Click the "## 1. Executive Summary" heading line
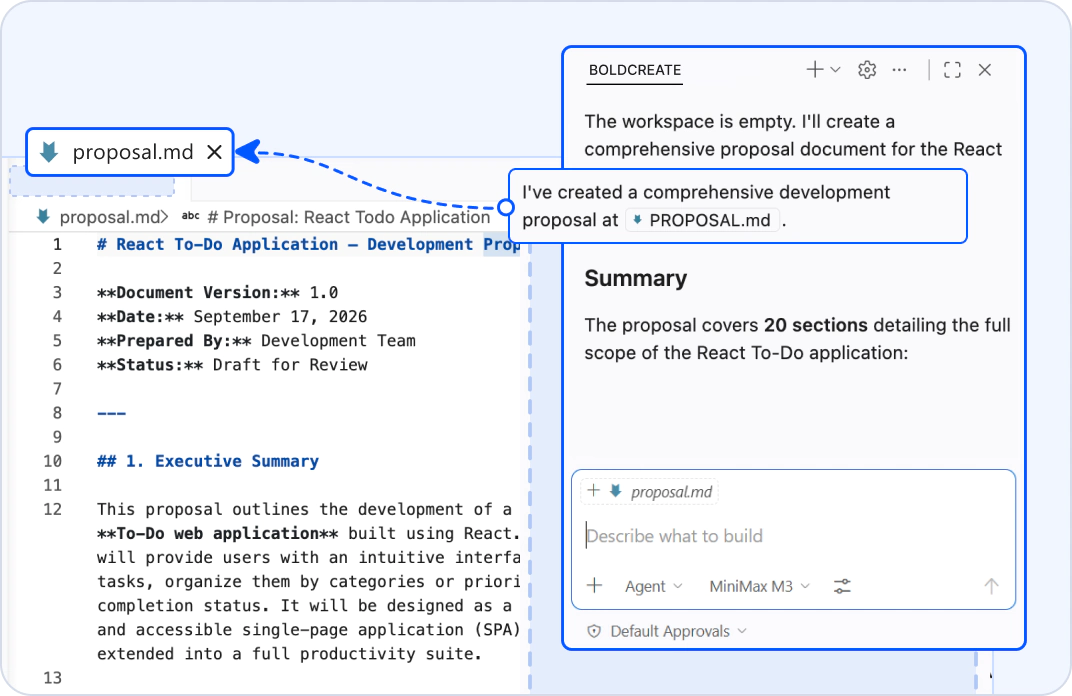This screenshot has width=1072, height=696. tap(208, 461)
